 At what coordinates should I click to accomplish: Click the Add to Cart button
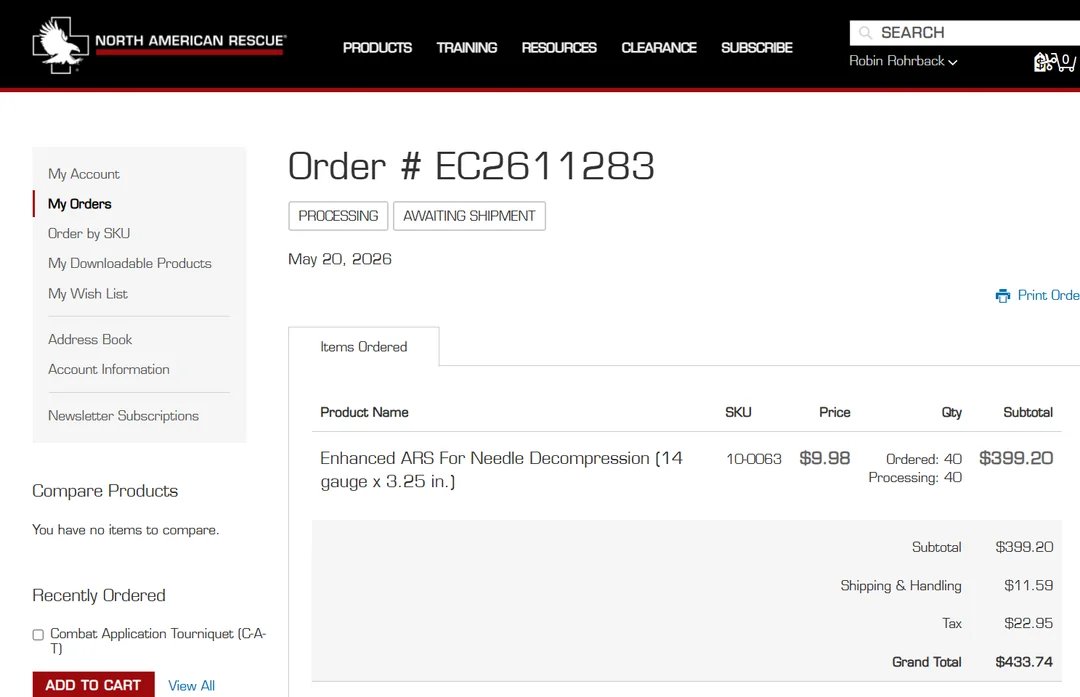click(x=94, y=685)
